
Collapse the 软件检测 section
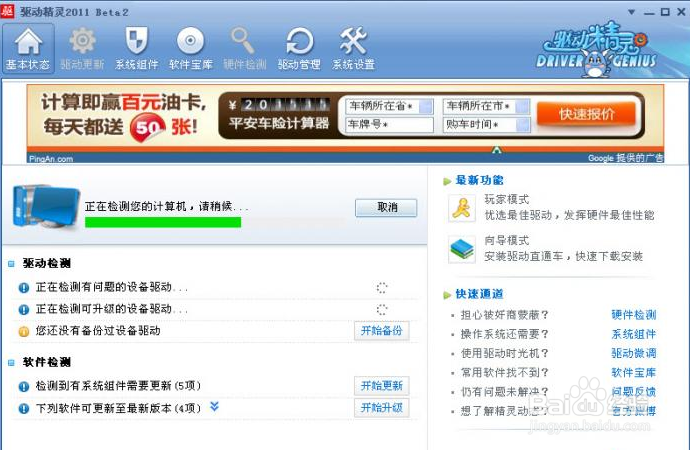[x=11, y=363]
